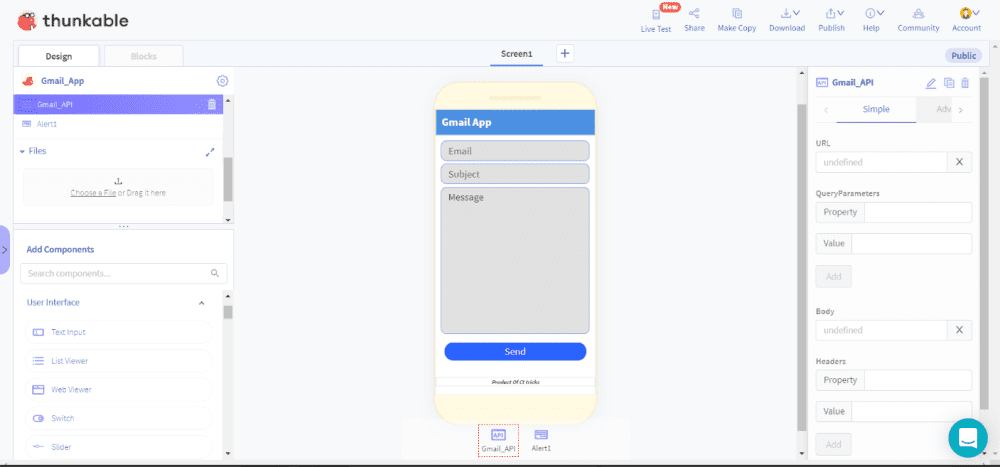Click Headers Value field
Viewport: 1000px width, 467px height.
click(x=911, y=411)
